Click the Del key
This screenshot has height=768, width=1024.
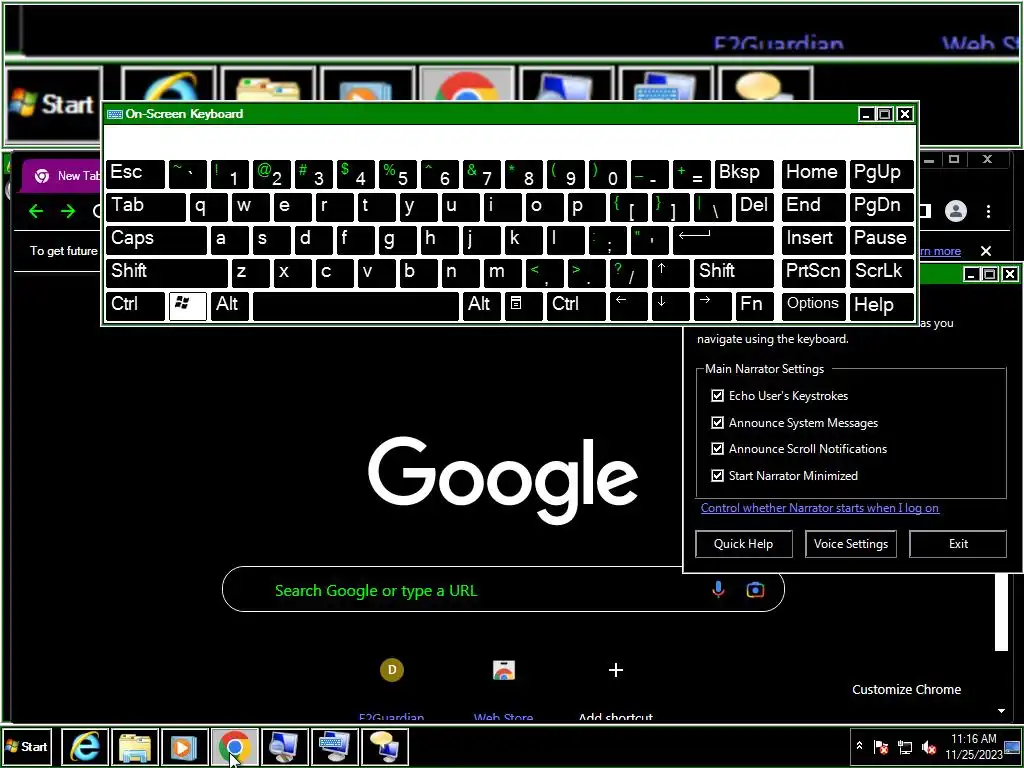pos(754,207)
